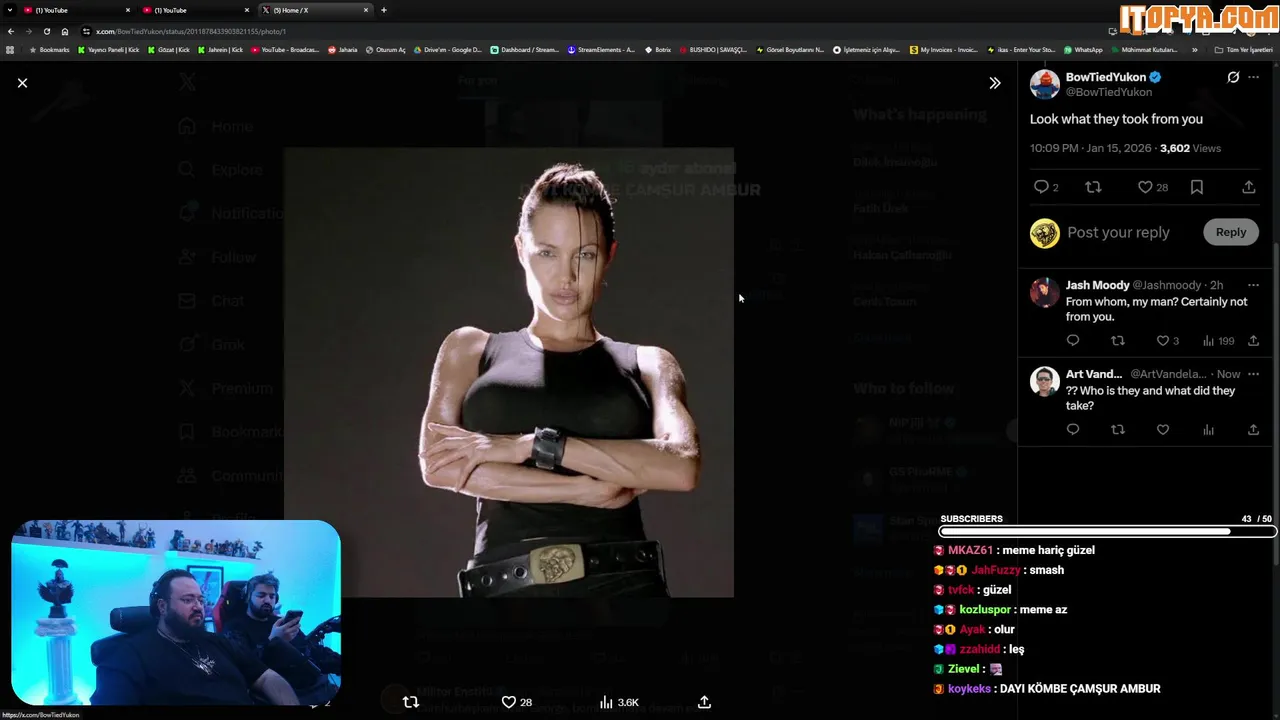This screenshot has height=720, width=1280.
Task: Open the StreamElements bookmark
Action: click(x=601, y=50)
